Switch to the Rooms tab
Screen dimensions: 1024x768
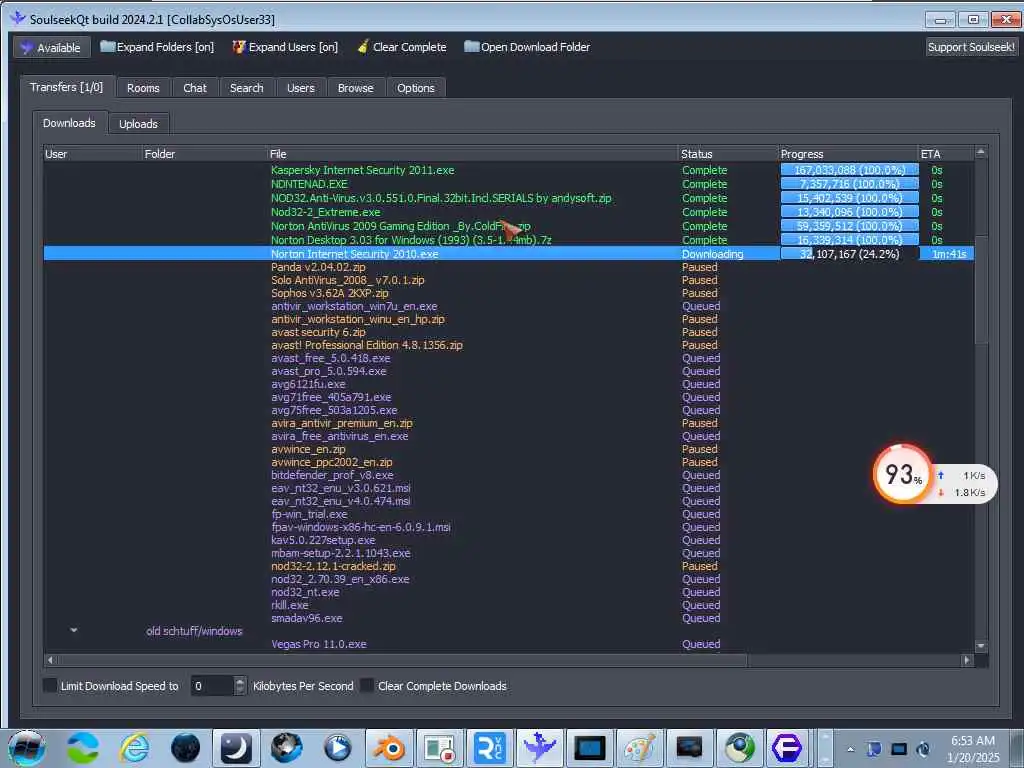click(143, 88)
